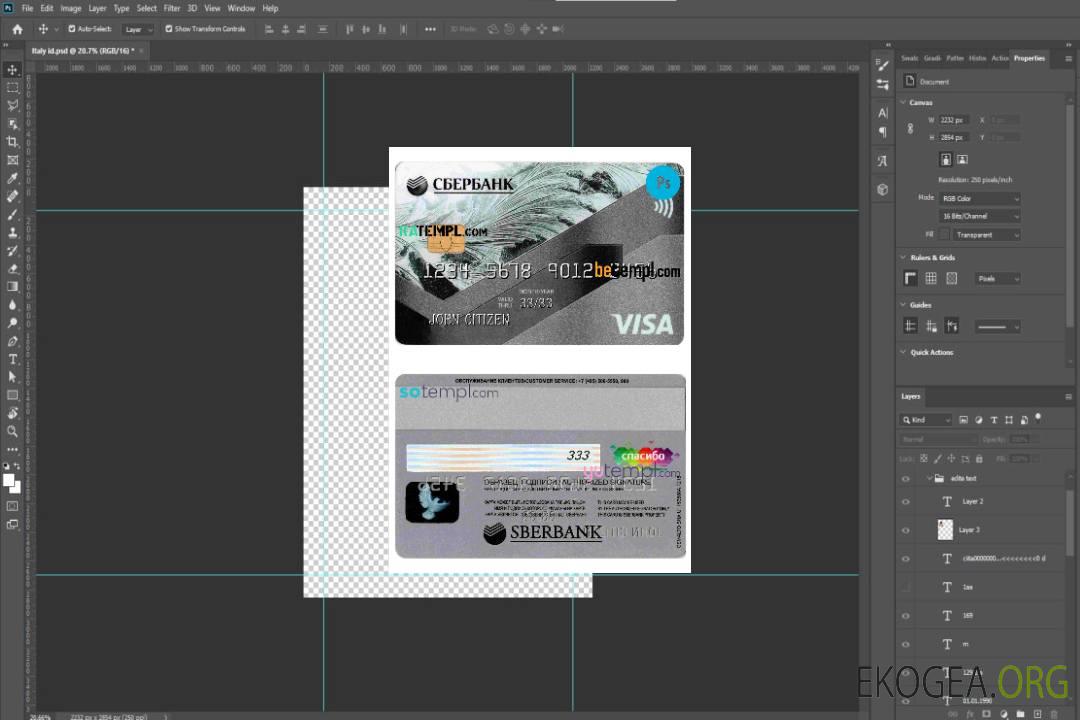
Task: Toggle layer filtering on/off switch
Action: click(x=1038, y=418)
